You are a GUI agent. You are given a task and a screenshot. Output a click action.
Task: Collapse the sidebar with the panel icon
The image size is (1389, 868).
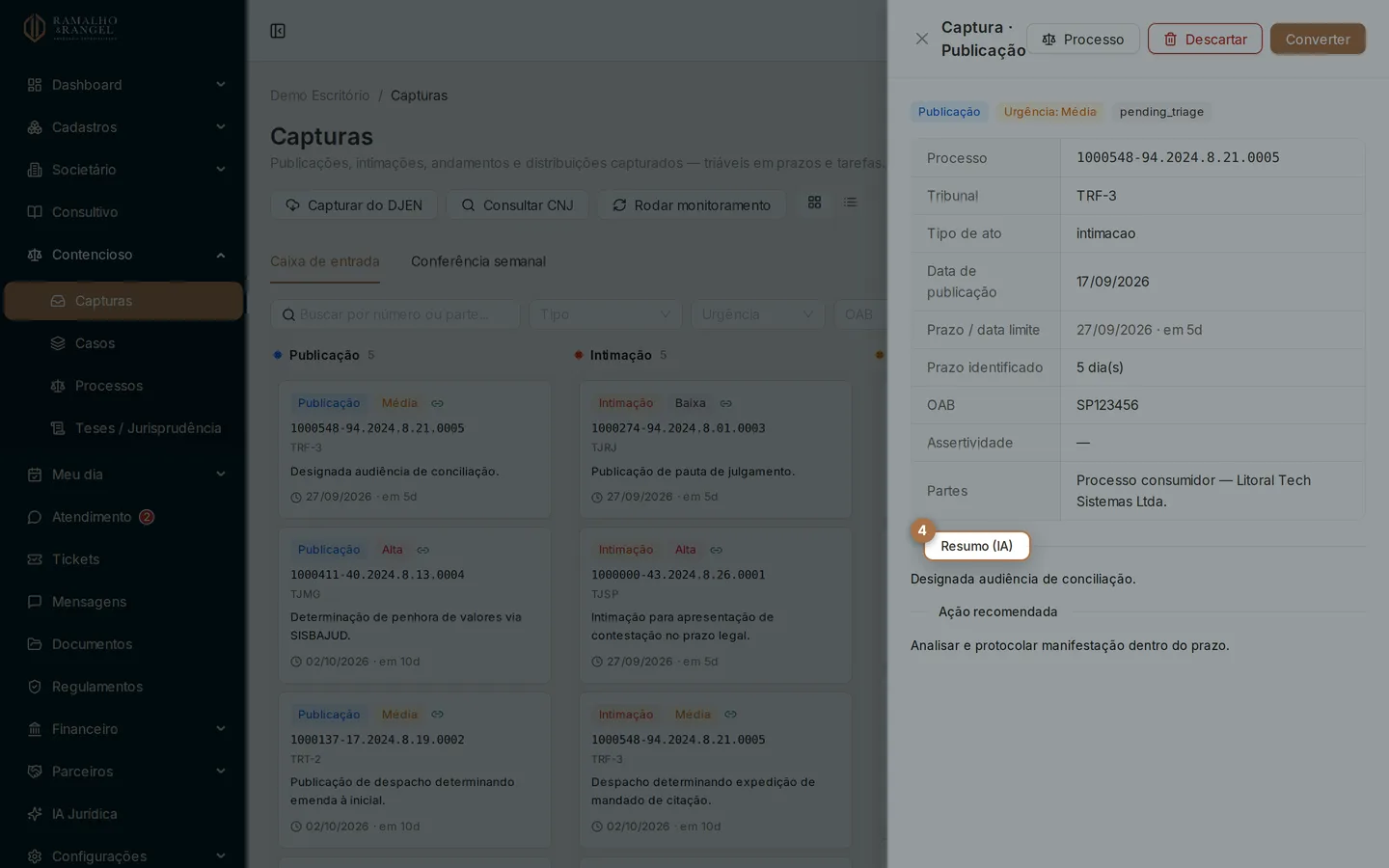click(278, 31)
